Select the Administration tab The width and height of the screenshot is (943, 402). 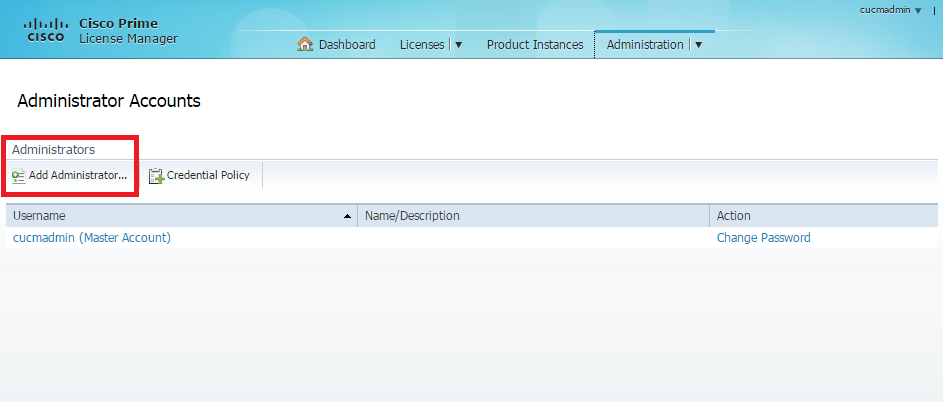click(x=645, y=45)
